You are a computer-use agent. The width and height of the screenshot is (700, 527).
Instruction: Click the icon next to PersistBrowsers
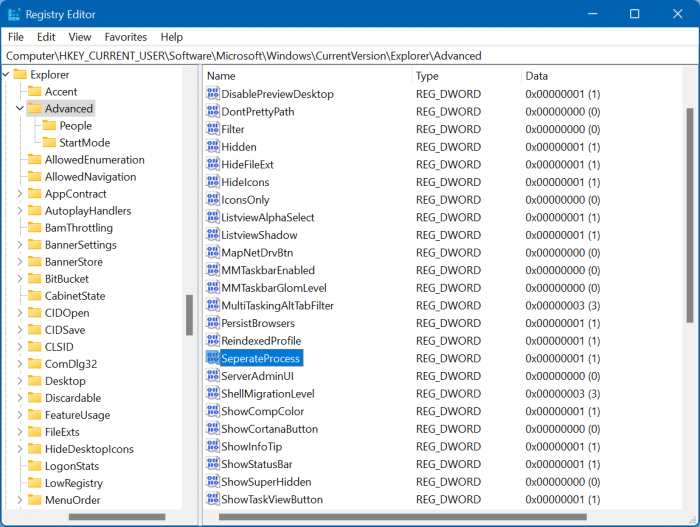point(212,323)
